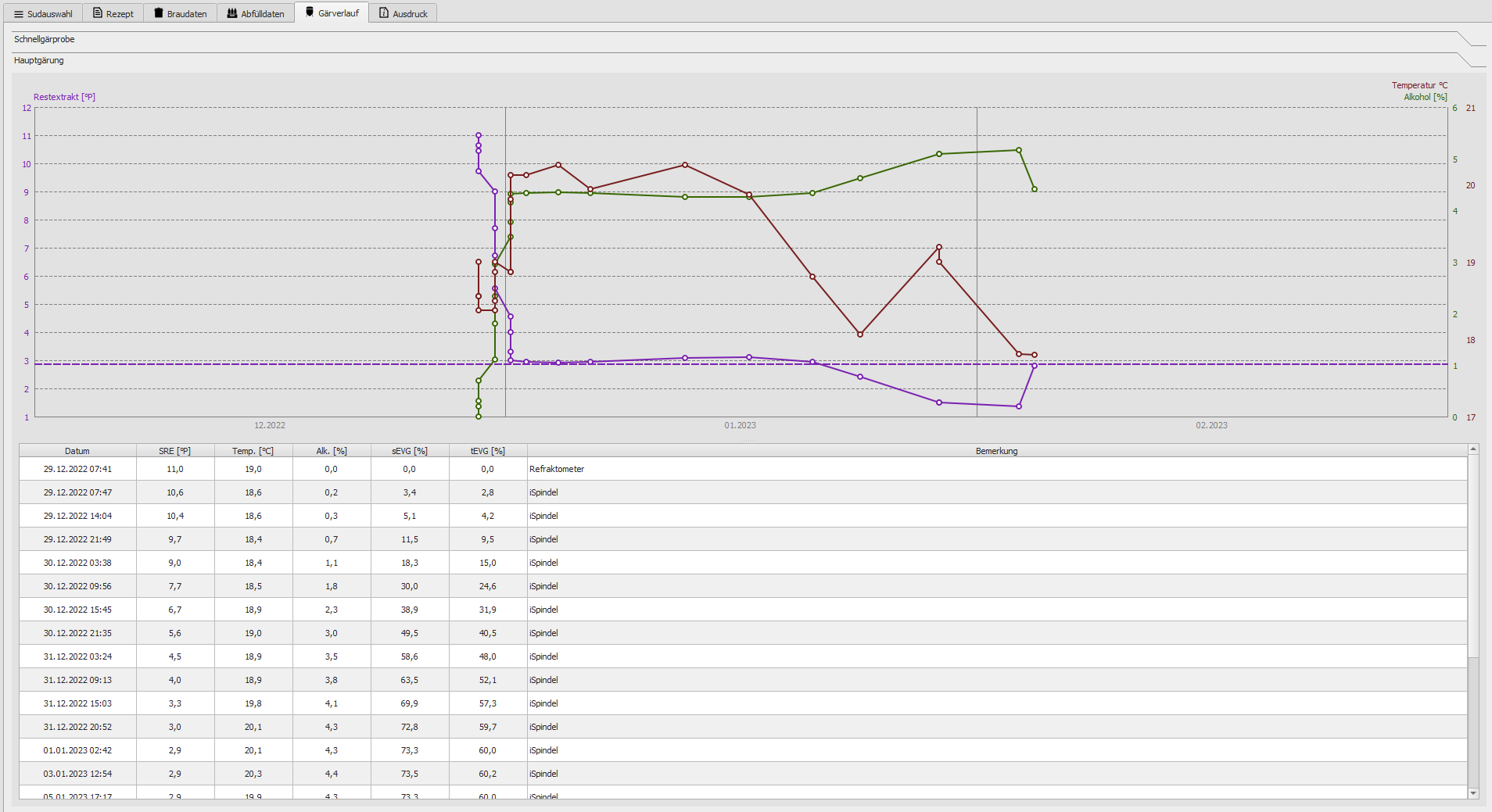Image resolution: width=1492 pixels, height=812 pixels.
Task: Click the Bemerkung column header
Action: (x=996, y=451)
